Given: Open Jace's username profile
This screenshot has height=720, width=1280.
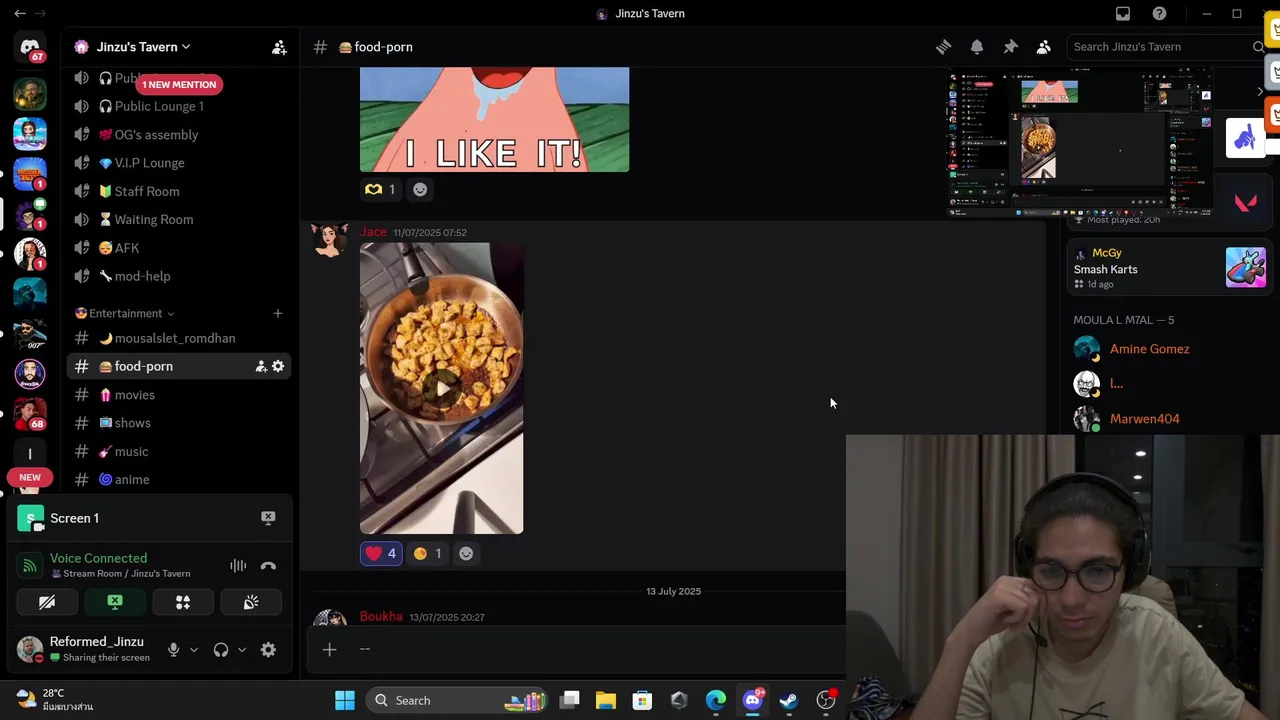Looking at the screenshot, I should tap(373, 232).
